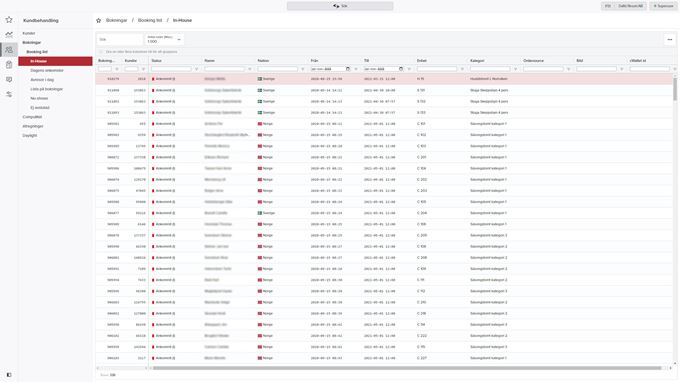Open Lista på bokningar in the side menu

46,89
